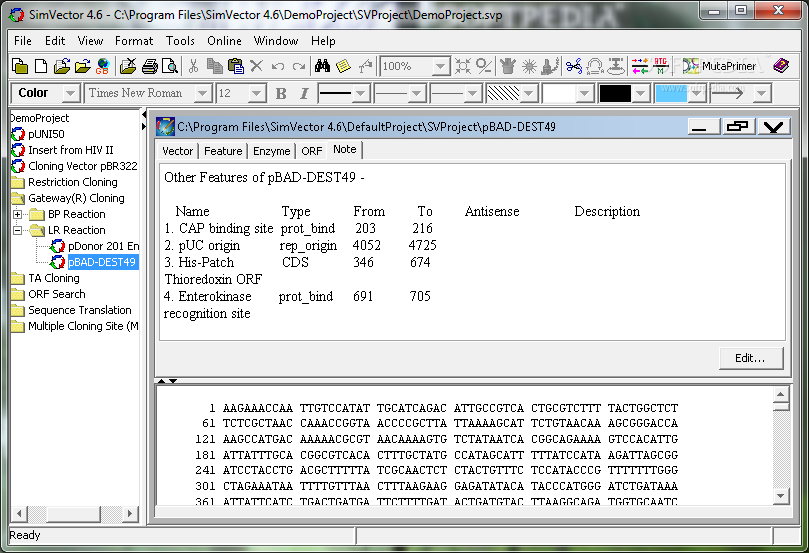Click the Print icon

(x=149, y=66)
